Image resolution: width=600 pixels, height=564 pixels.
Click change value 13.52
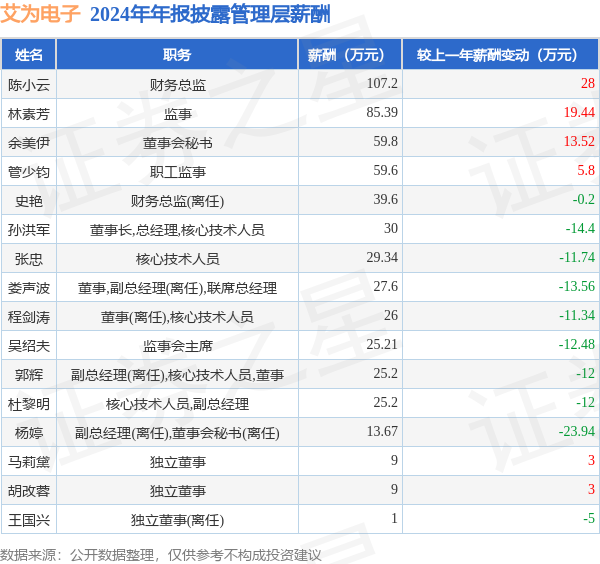click(x=579, y=141)
